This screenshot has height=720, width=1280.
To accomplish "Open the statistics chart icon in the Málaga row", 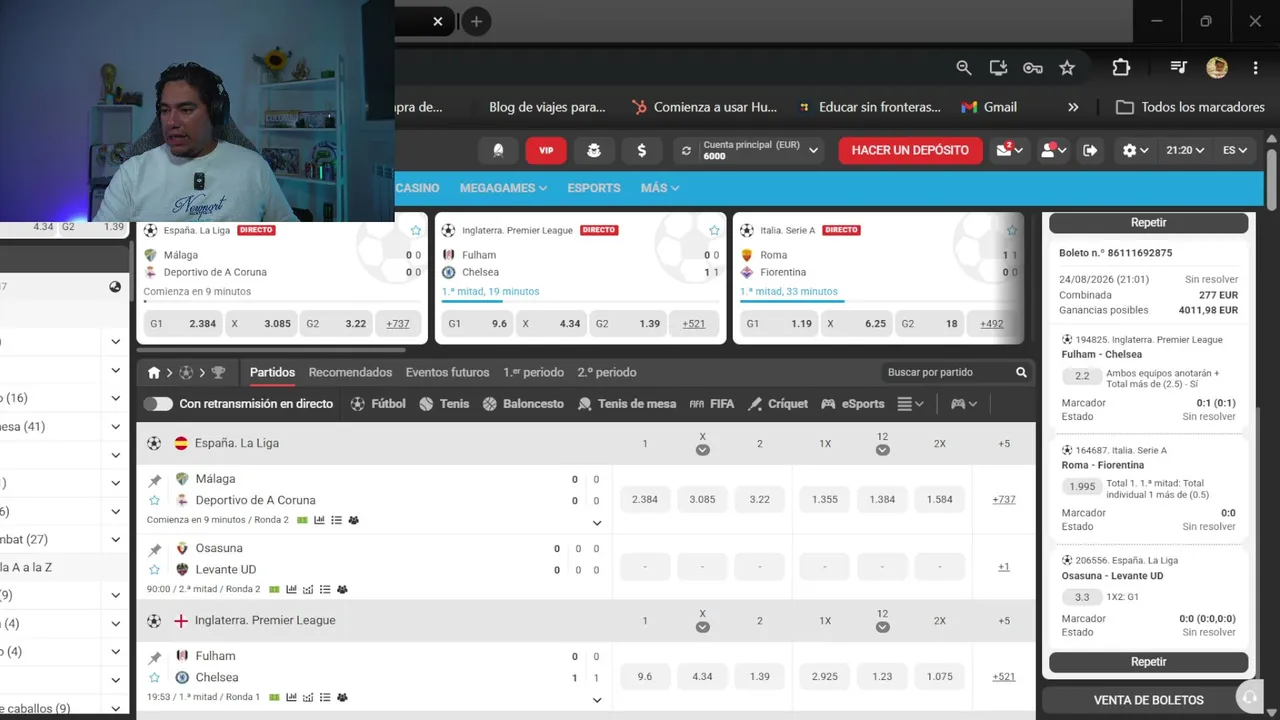I will point(319,520).
